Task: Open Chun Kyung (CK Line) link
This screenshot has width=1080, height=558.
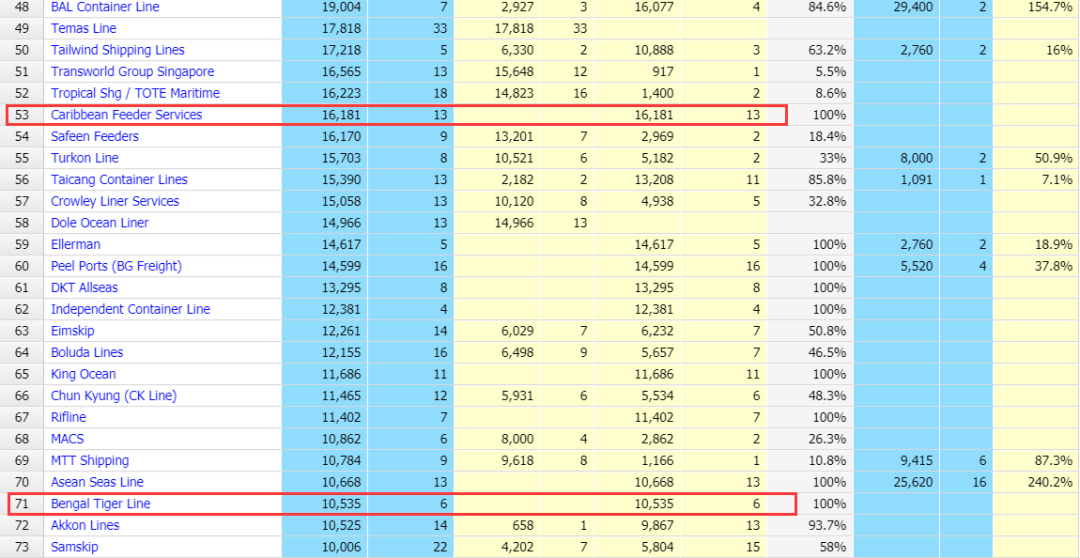Action: point(114,395)
